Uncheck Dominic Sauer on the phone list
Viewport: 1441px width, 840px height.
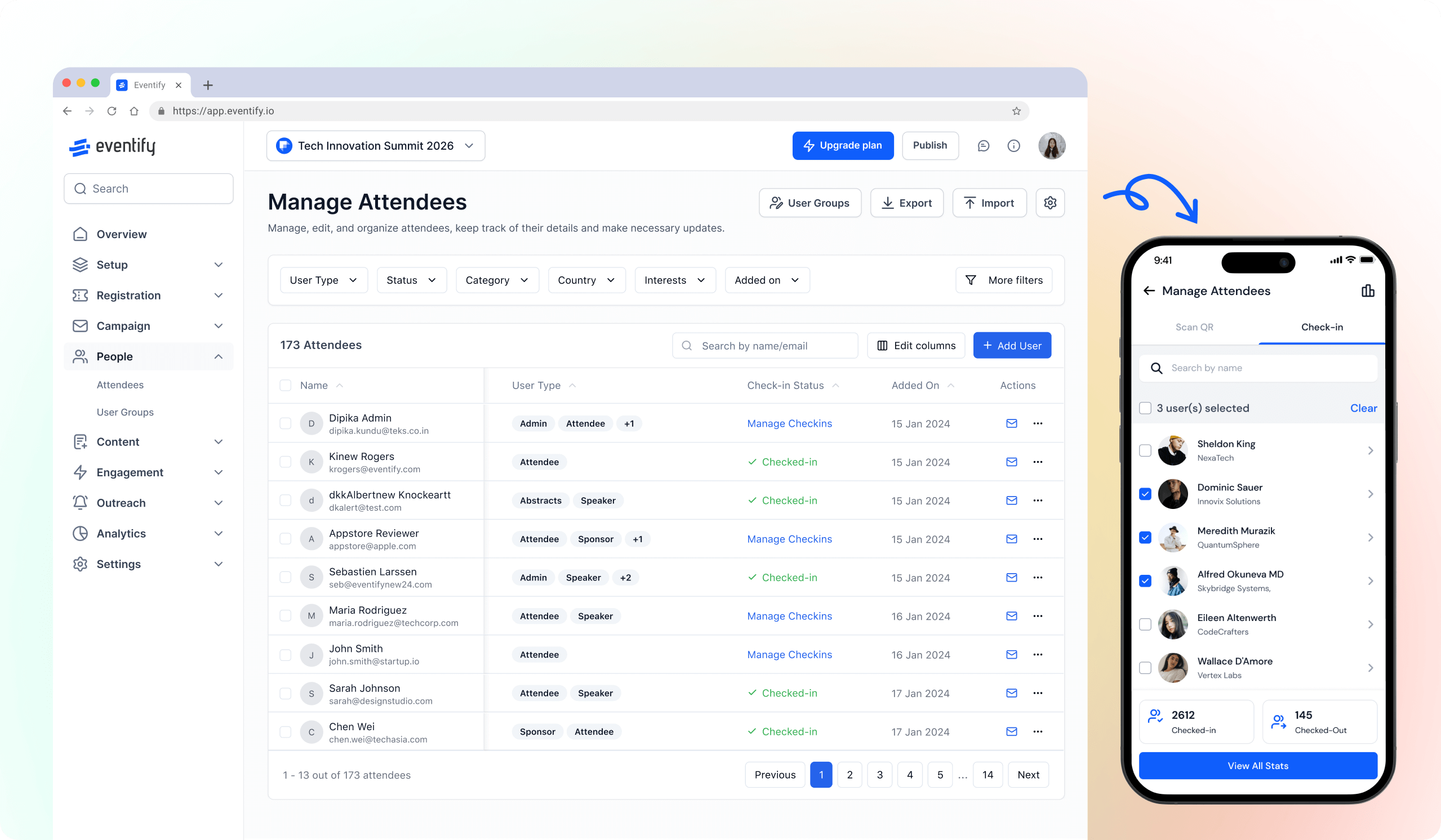[1145, 494]
